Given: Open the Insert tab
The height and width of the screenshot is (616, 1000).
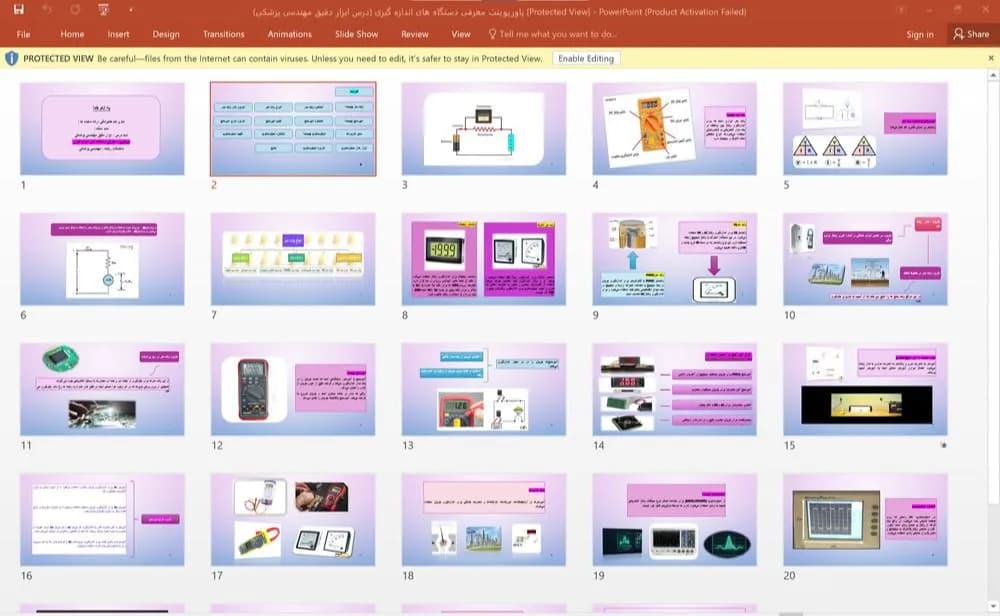Looking at the screenshot, I should tap(119, 34).
